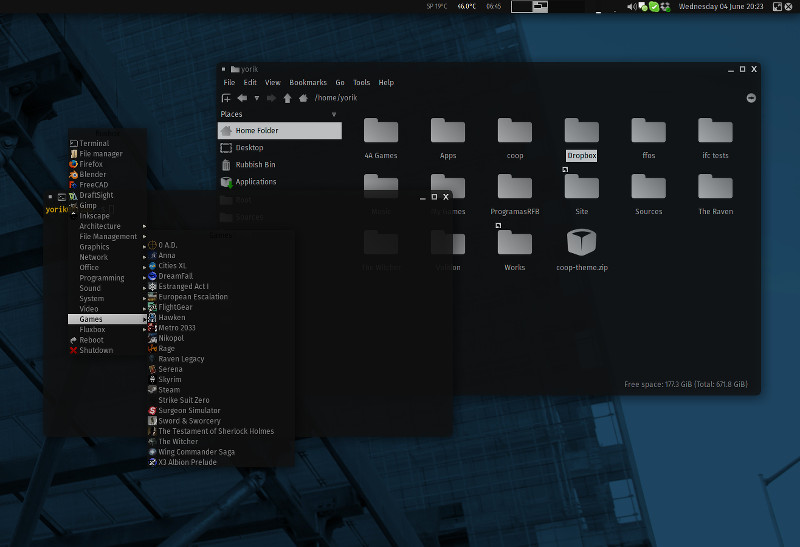Click the new tab icon in file manager toolbar
This screenshot has width=800, height=547.
(x=227, y=98)
